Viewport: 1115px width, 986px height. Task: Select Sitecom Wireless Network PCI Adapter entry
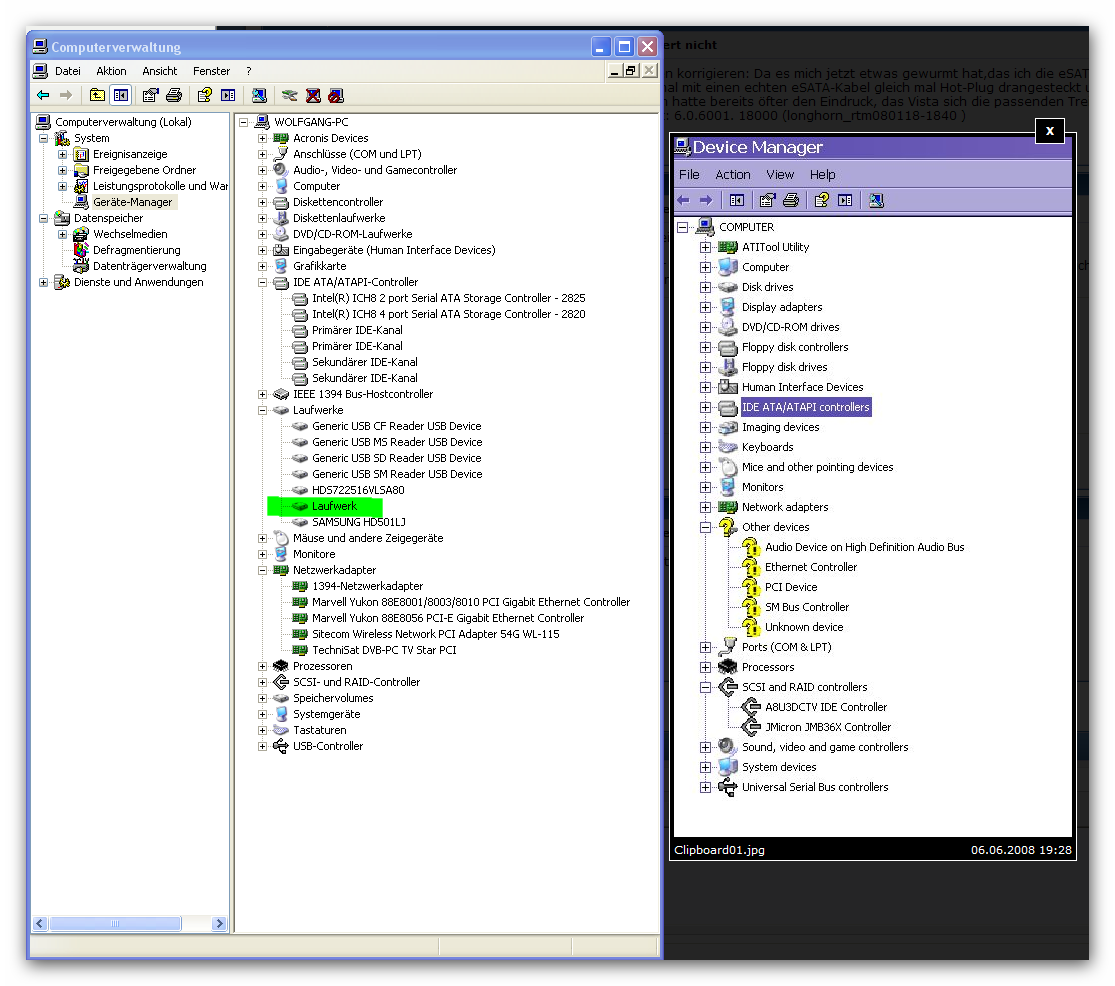[435, 634]
